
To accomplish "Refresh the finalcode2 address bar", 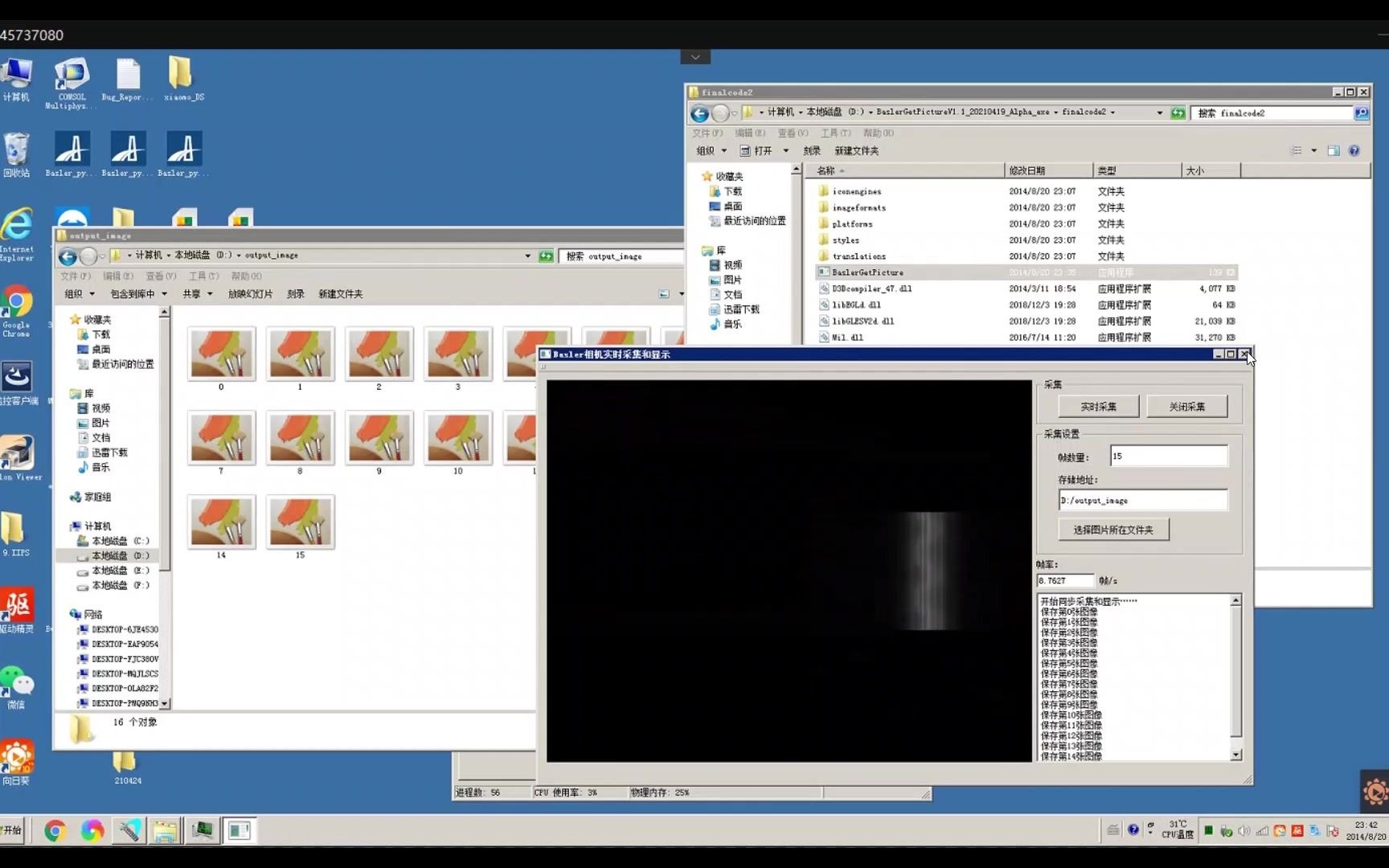I will [x=1178, y=113].
